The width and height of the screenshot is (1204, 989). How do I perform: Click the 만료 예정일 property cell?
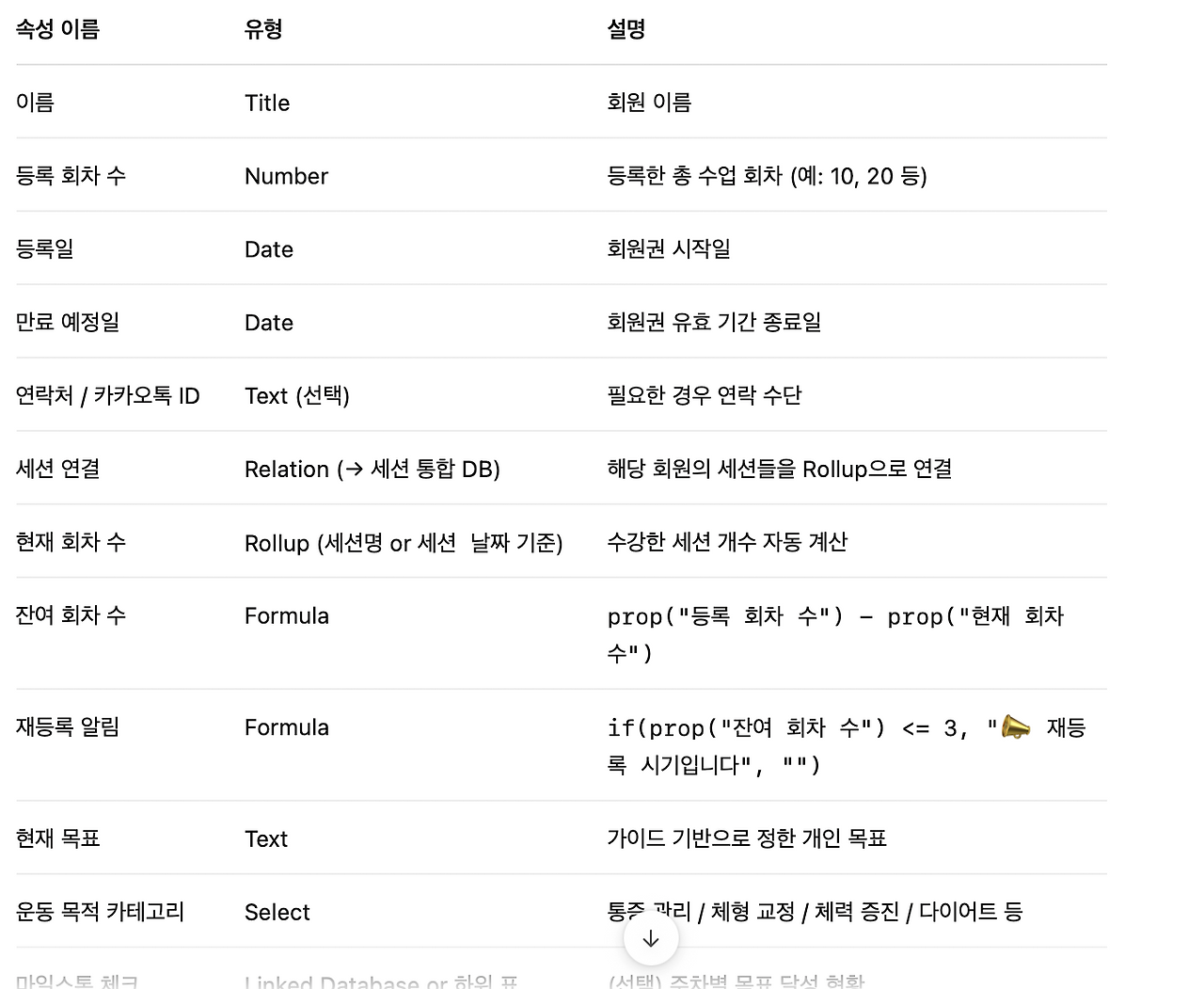pos(68,323)
